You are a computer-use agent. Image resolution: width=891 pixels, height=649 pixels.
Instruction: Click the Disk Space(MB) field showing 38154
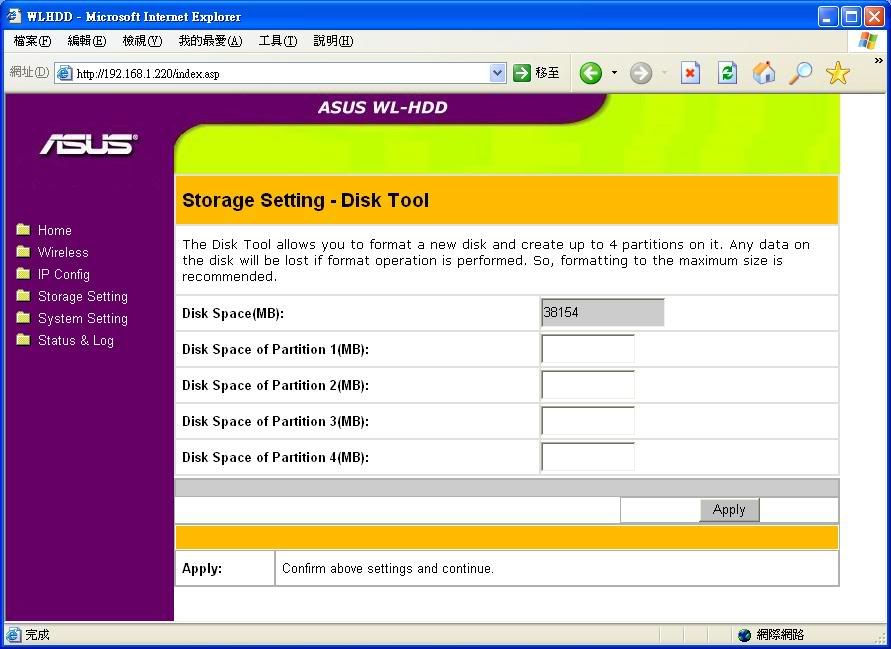602,313
